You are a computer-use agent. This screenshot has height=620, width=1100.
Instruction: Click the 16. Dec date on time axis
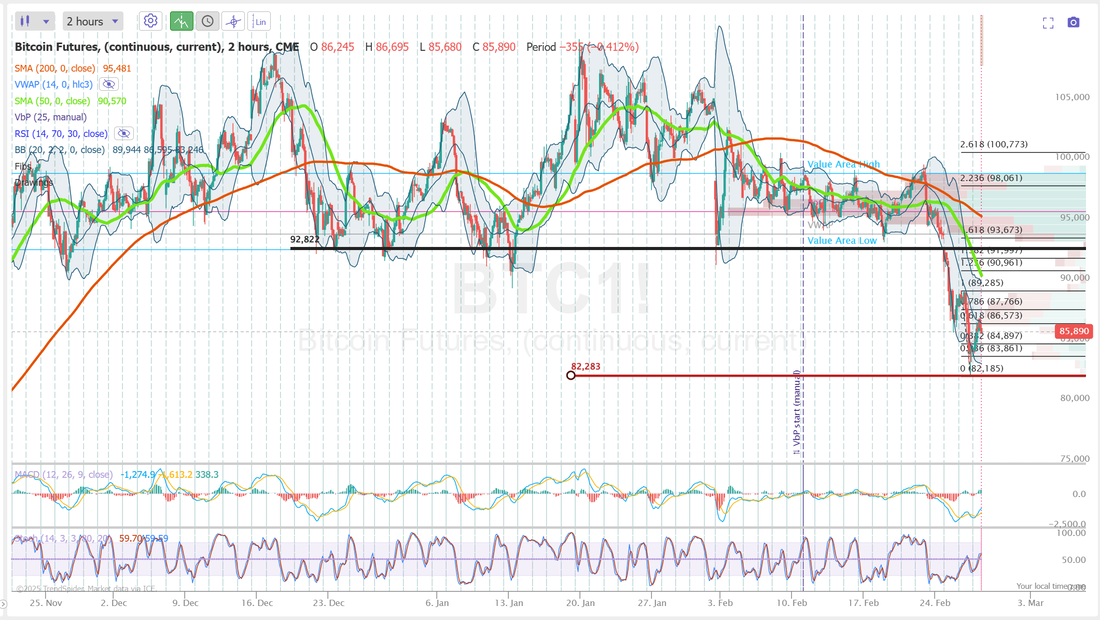tap(257, 602)
